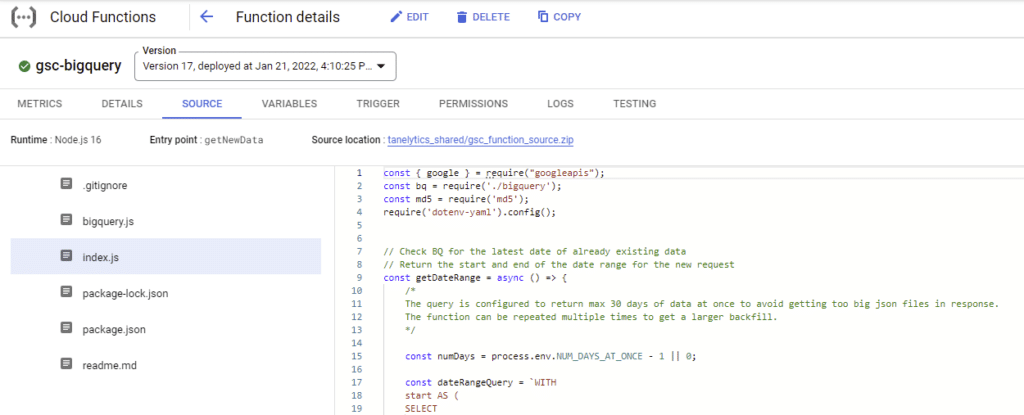Select readme.md in the file list

pyautogui.click(x=109, y=365)
